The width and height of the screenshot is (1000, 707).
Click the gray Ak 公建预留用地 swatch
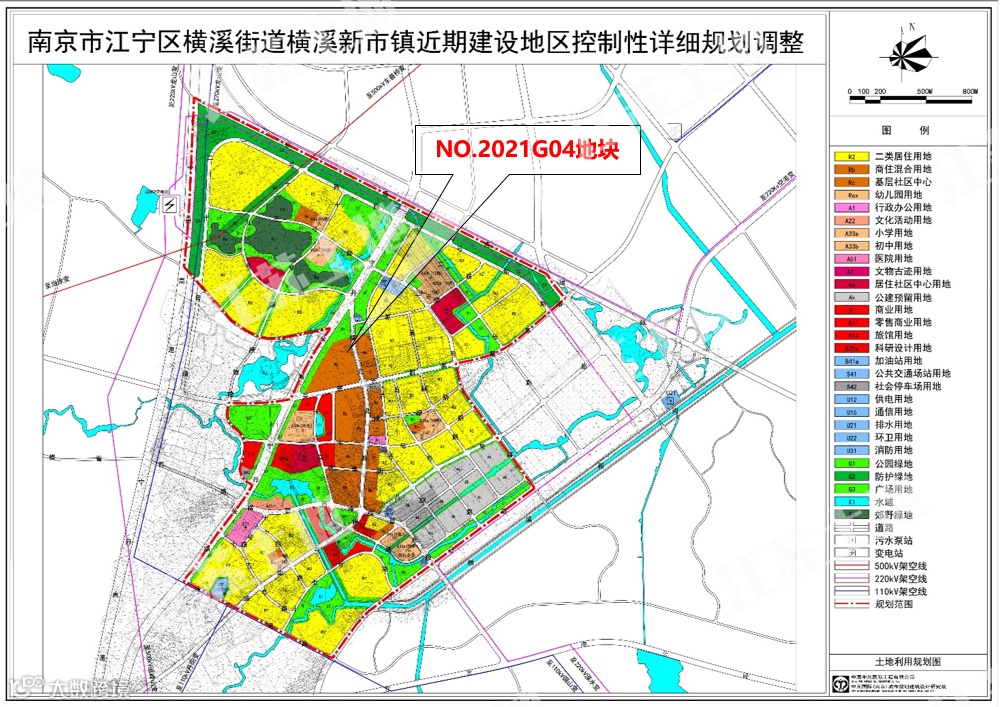(x=851, y=297)
